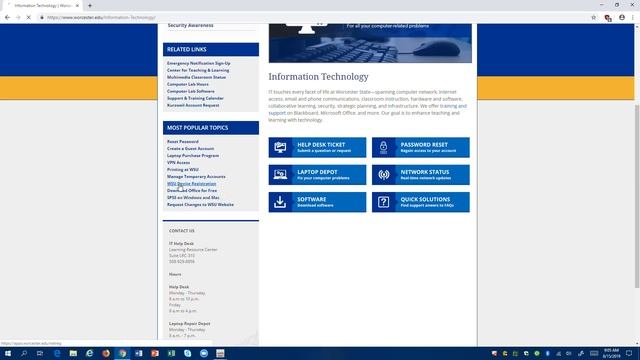The image size is (640, 360).
Task: Click the computer keyboard banner image
Action: (x=370, y=43)
